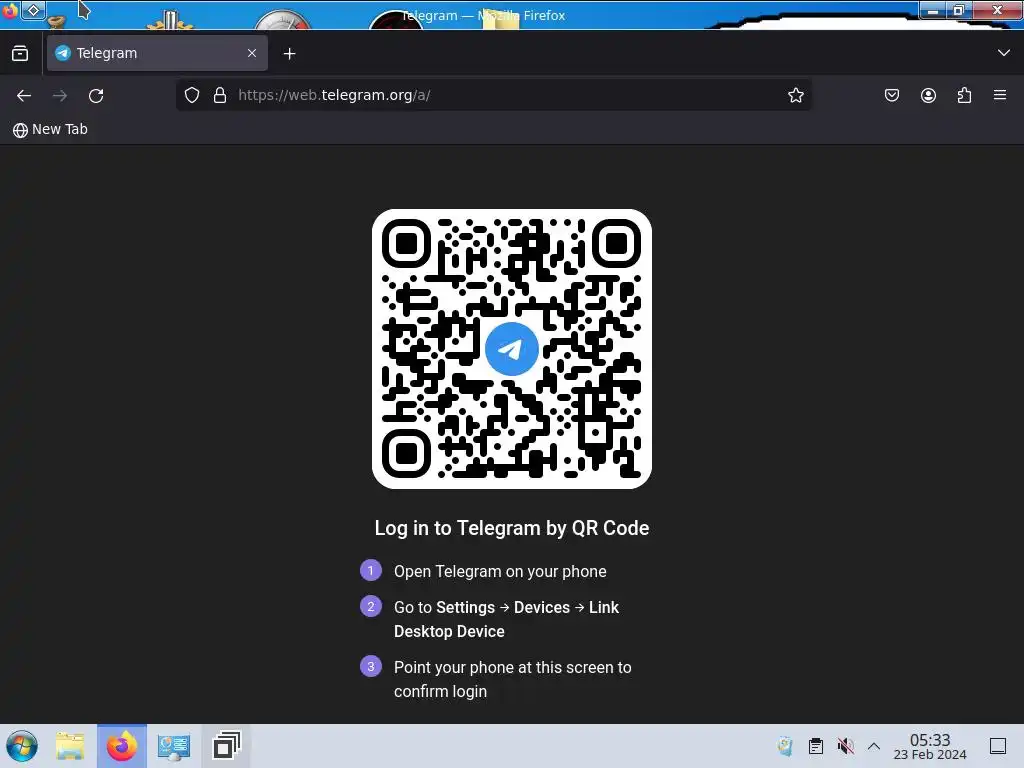
Task: Open a new tab with plus button
Action: coord(289,54)
